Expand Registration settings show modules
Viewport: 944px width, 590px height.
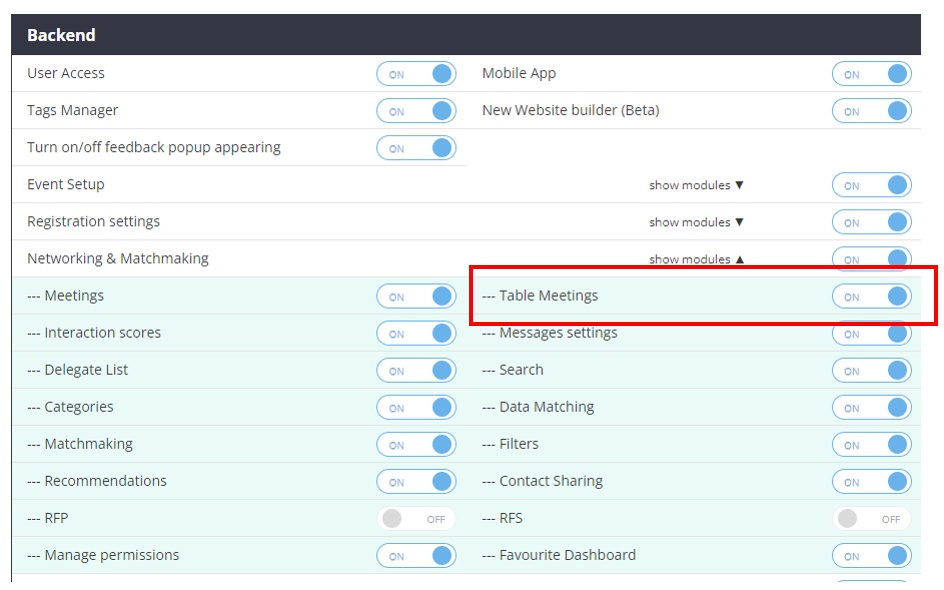696,222
